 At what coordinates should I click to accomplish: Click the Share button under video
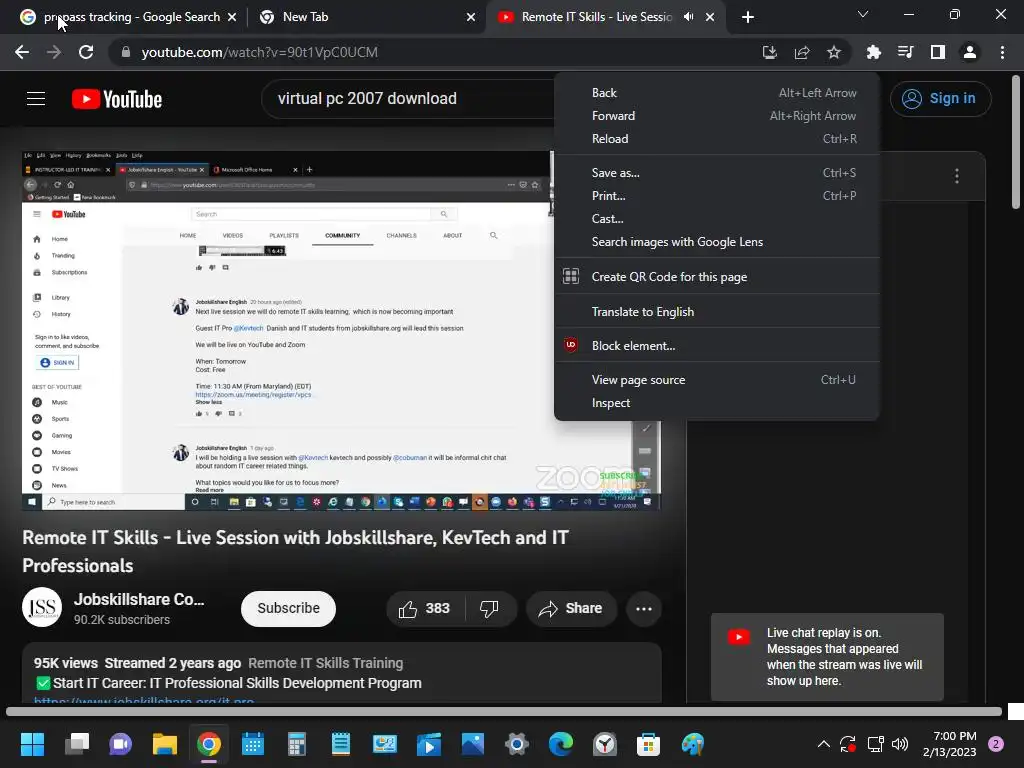coord(571,609)
